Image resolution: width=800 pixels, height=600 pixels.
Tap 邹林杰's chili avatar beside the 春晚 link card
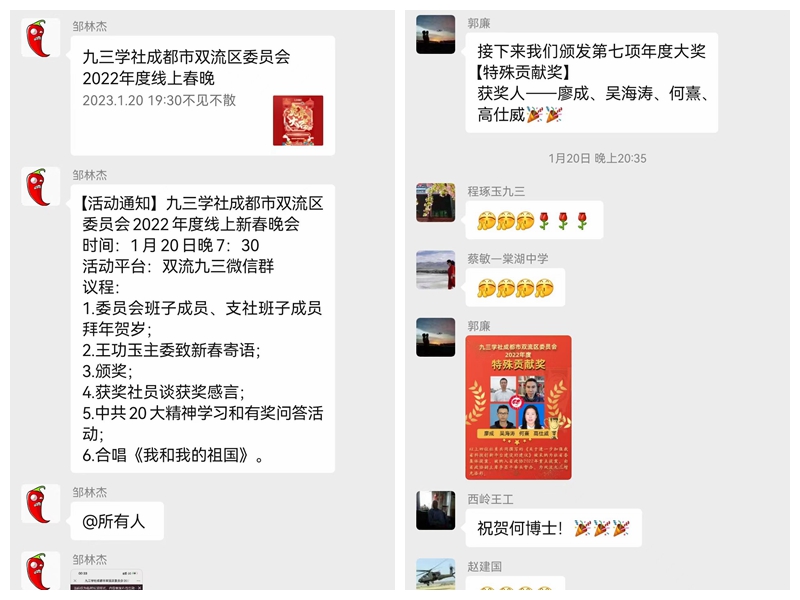click(x=41, y=38)
